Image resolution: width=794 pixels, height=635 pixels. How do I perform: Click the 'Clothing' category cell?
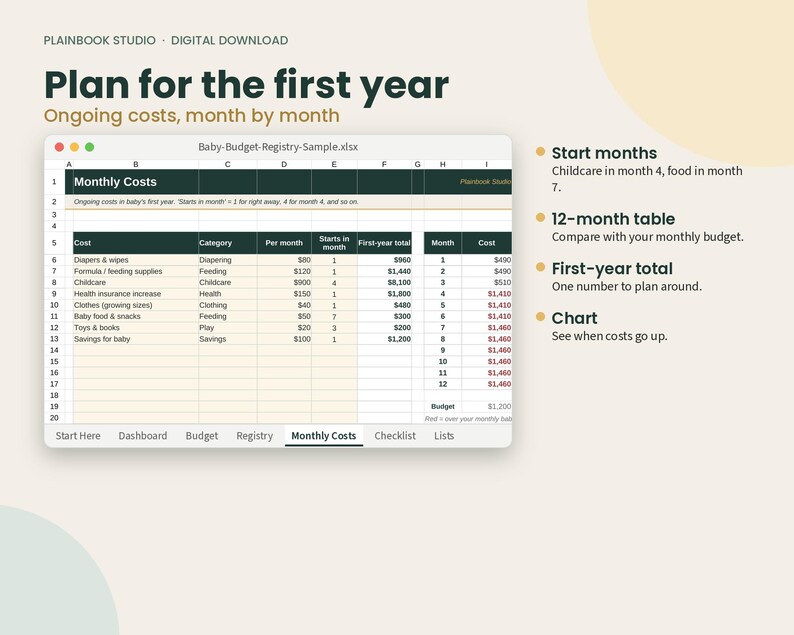click(228, 305)
